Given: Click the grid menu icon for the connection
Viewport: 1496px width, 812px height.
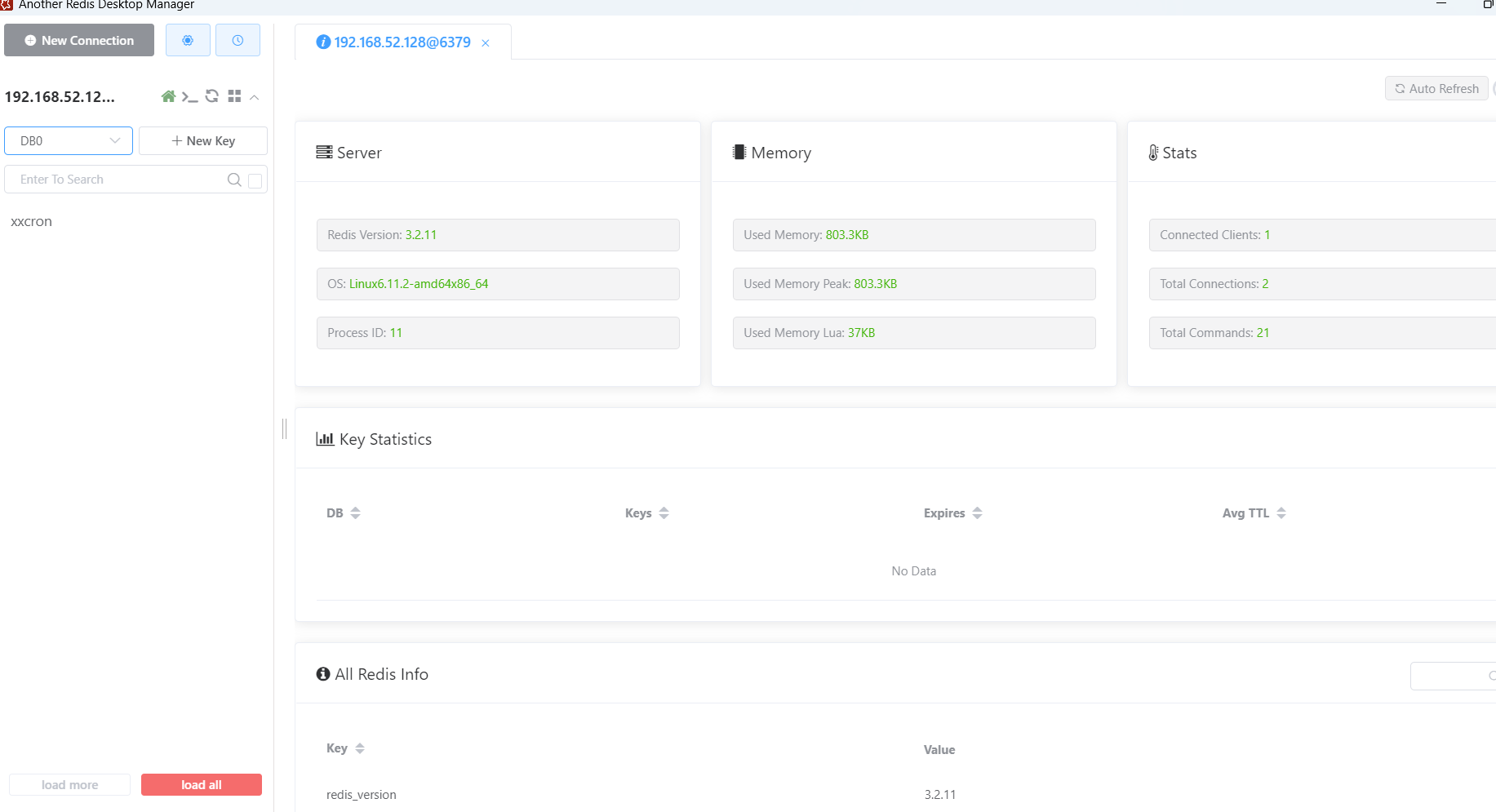Looking at the screenshot, I should (234, 96).
